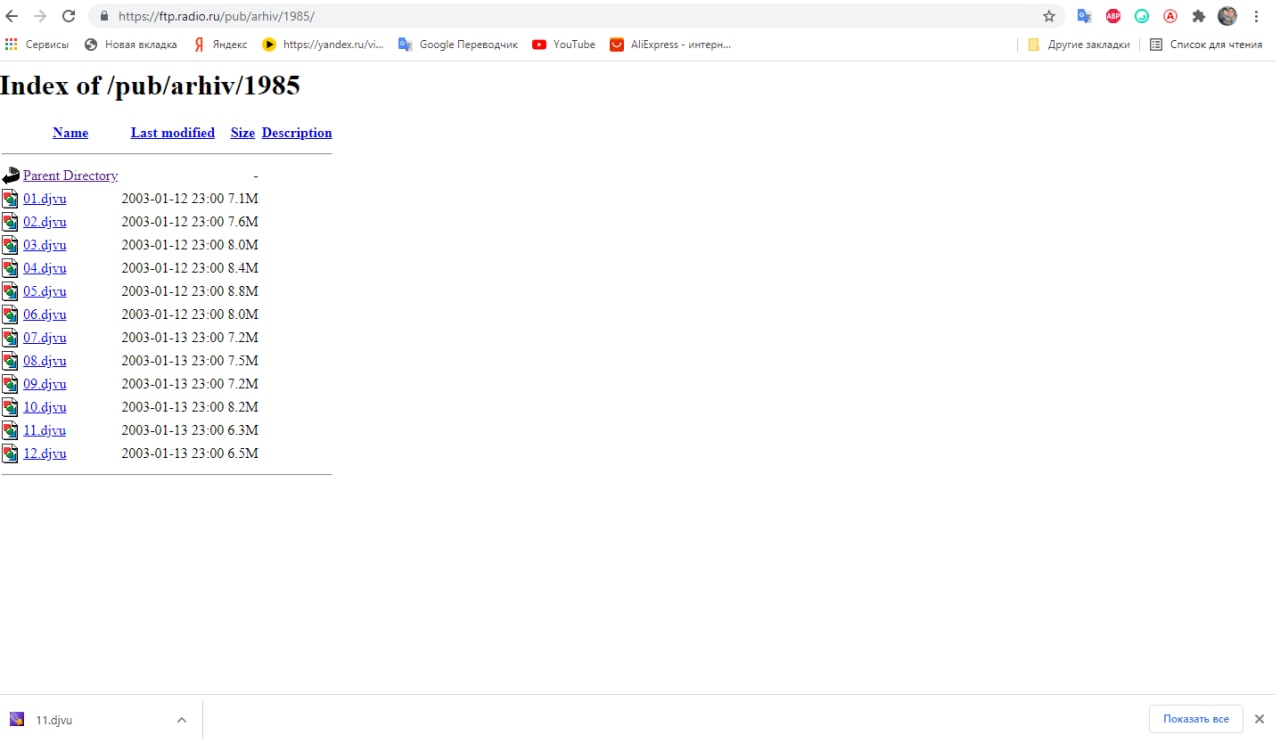Click the file icon beside 07.djvu
The width and height of the screenshot is (1280, 743).
pyautogui.click(x=10, y=337)
